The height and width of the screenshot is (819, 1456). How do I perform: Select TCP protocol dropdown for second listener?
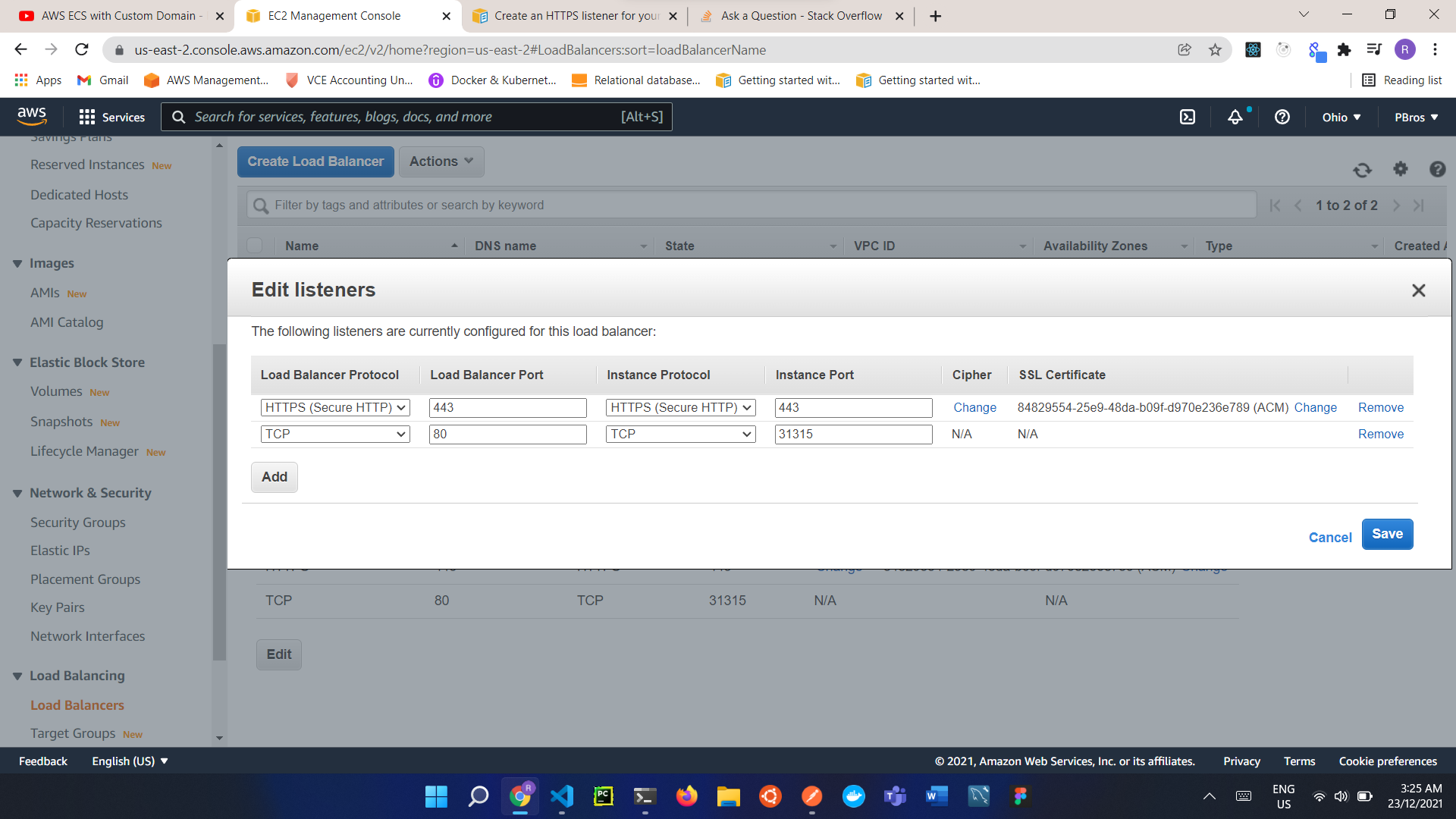(x=335, y=433)
